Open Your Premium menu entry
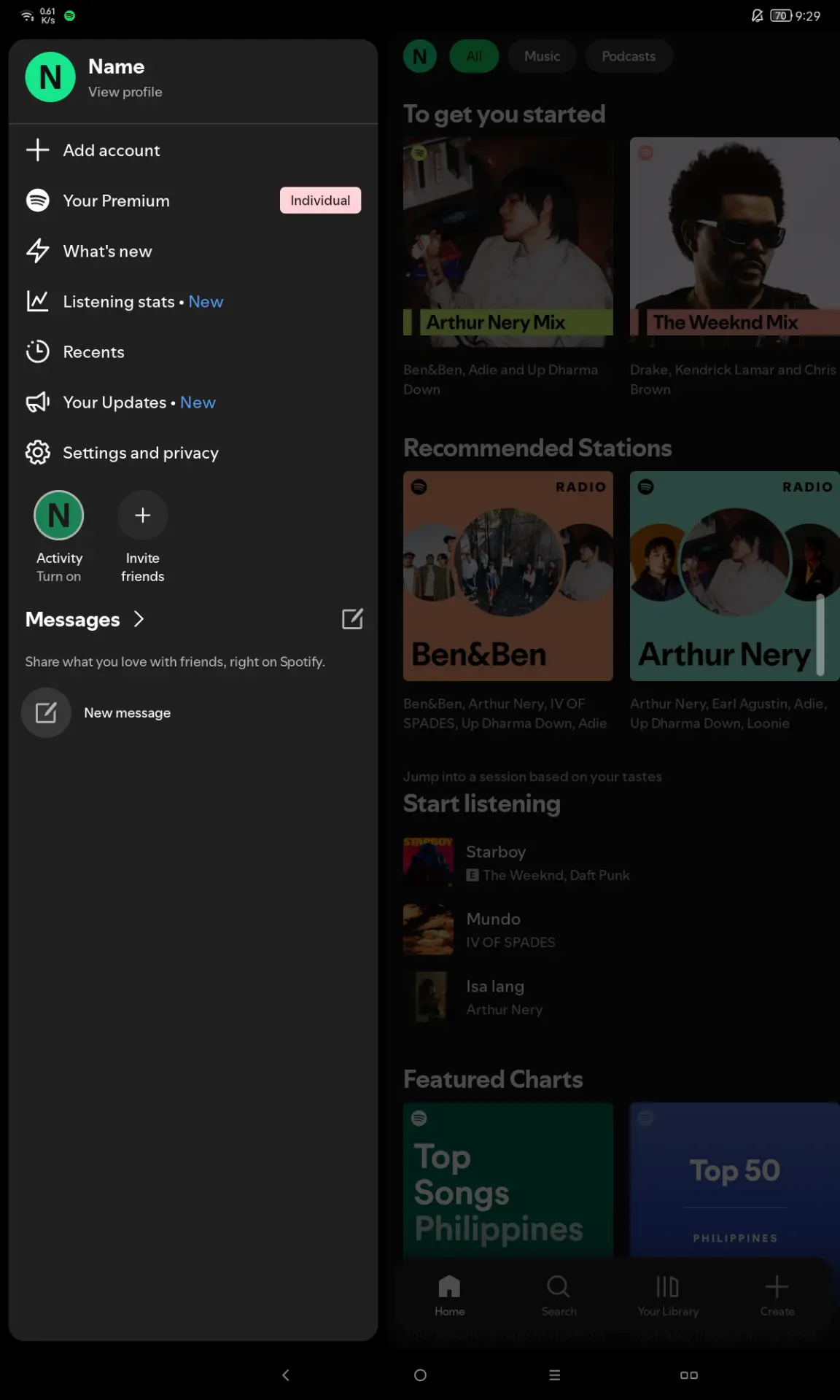This screenshot has height=1400, width=840. click(x=193, y=201)
